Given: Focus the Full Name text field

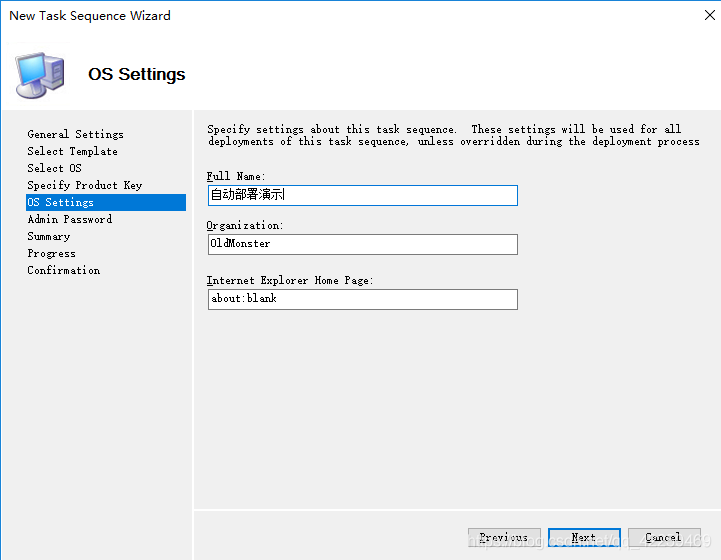Looking at the screenshot, I should click(362, 196).
